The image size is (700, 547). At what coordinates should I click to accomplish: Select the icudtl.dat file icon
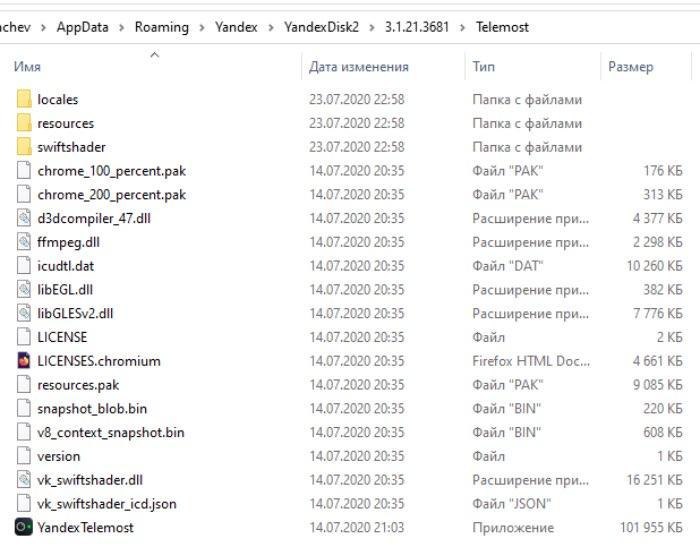[x=24, y=266]
